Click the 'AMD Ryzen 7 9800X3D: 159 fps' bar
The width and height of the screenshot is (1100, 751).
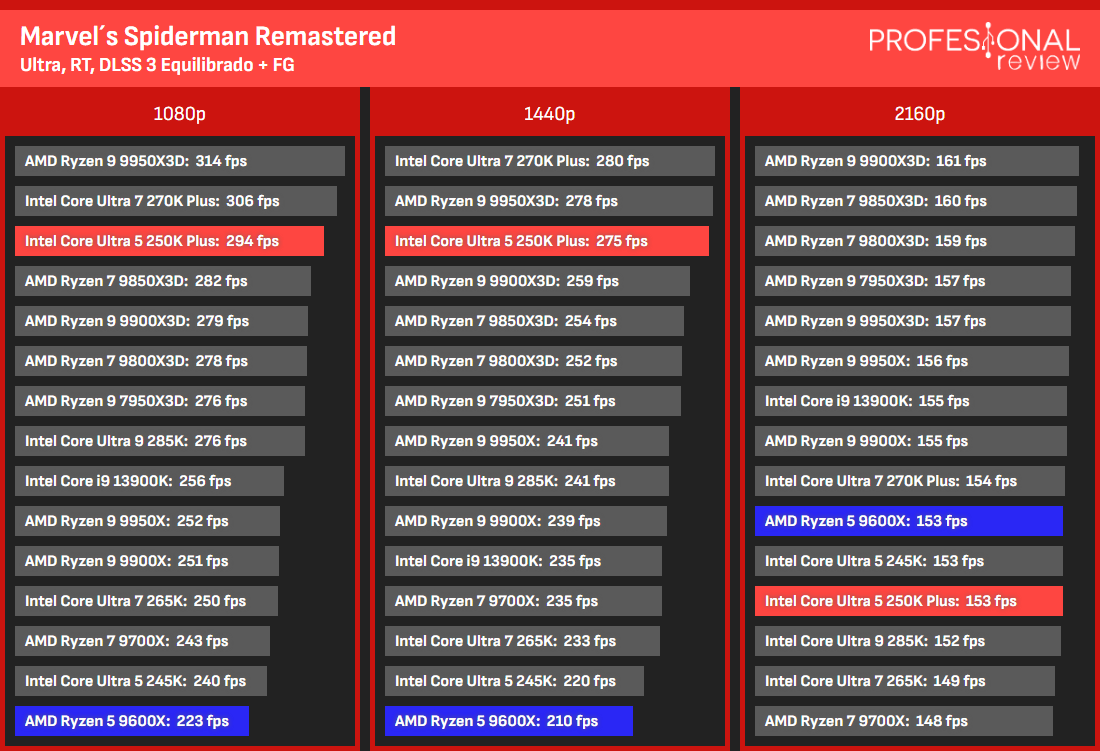(x=915, y=241)
